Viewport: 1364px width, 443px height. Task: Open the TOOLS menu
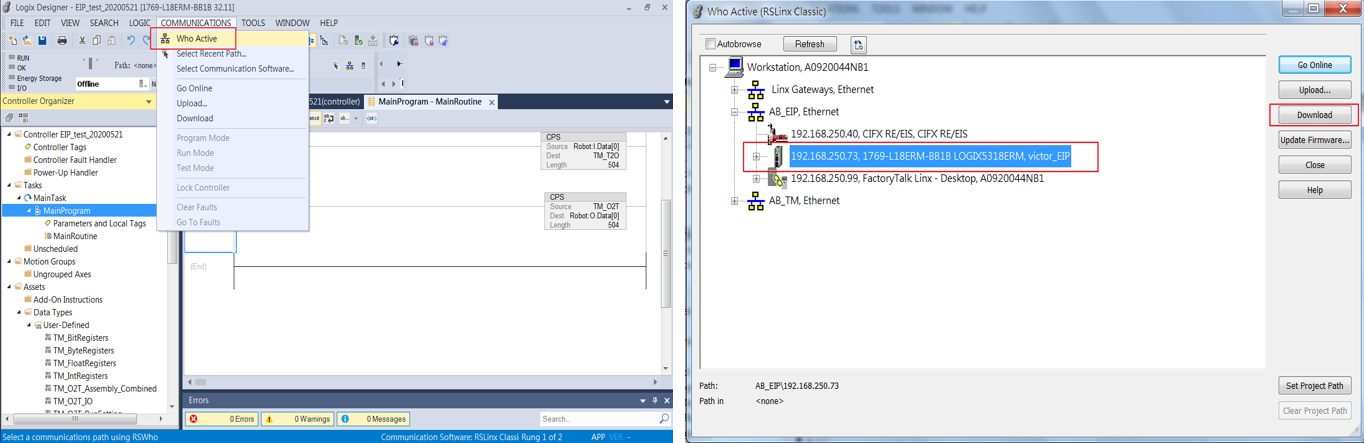tap(253, 23)
